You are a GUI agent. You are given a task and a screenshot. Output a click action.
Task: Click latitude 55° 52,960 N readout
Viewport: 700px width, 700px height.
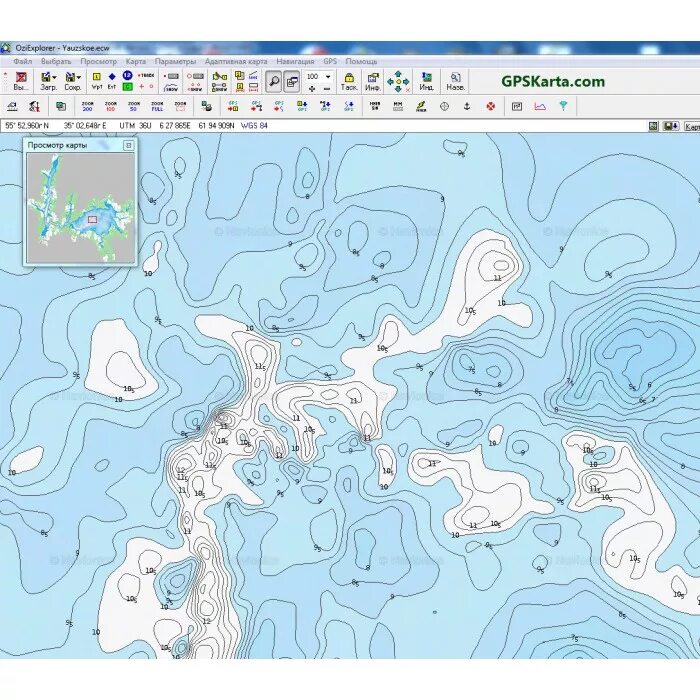click(27, 126)
